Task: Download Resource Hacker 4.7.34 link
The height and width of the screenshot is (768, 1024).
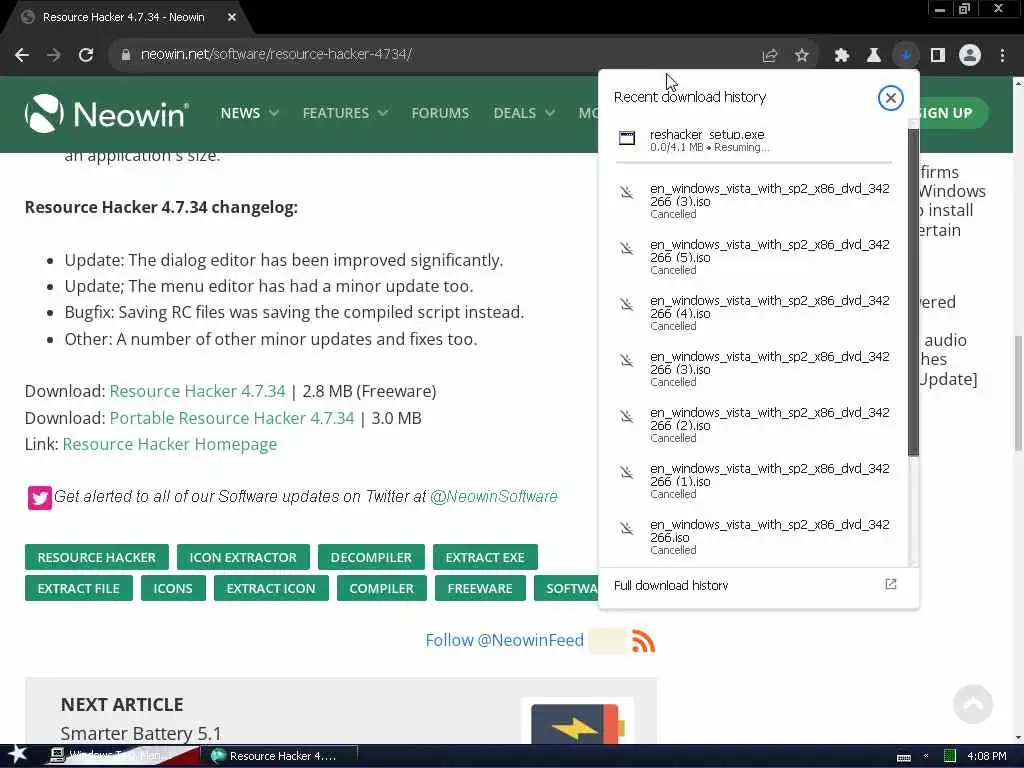Action: [197, 391]
